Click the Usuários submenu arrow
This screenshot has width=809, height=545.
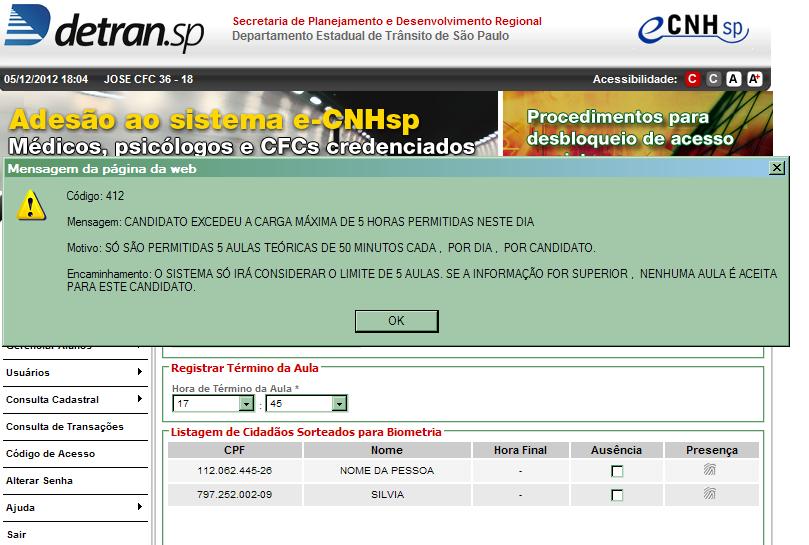tap(140, 372)
